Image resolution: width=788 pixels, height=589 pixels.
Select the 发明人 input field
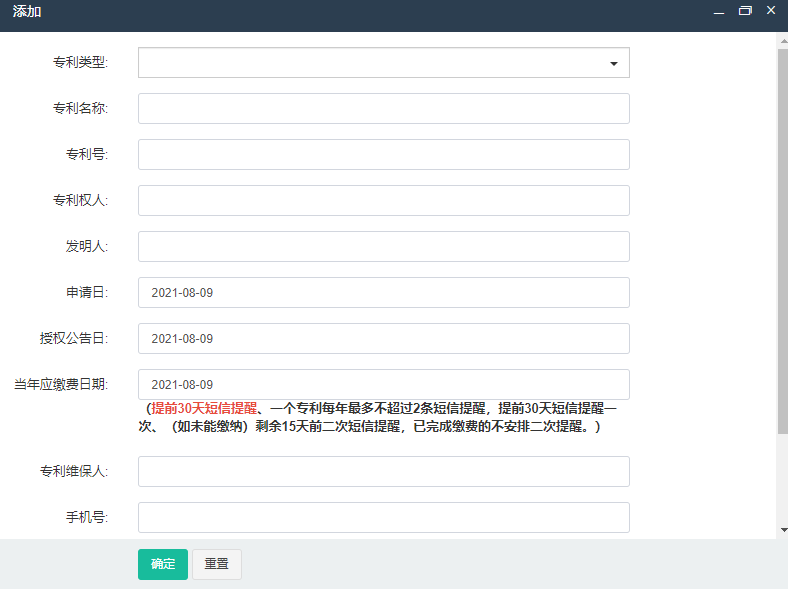383,246
